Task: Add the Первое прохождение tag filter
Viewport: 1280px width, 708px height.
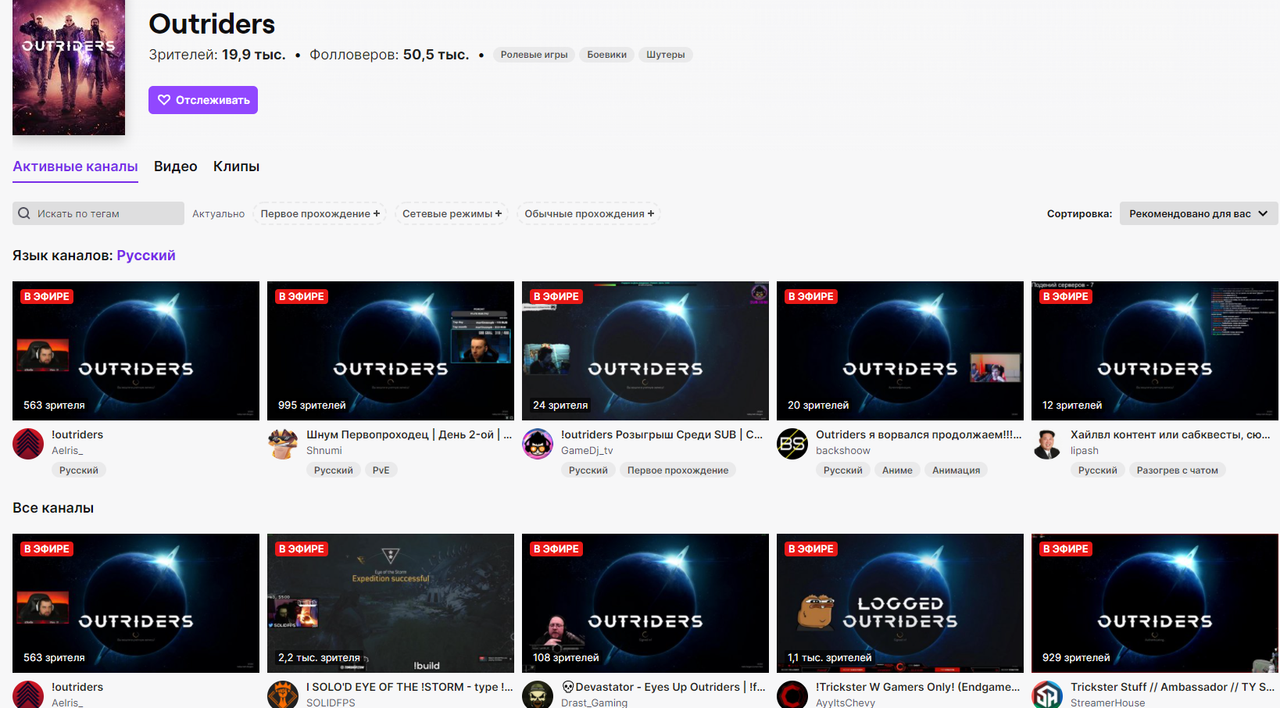Action: [x=320, y=213]
